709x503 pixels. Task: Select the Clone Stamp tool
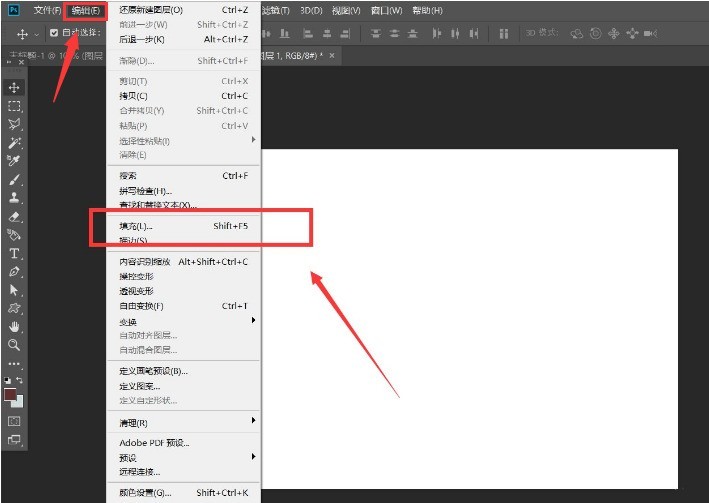coord(14,198)
